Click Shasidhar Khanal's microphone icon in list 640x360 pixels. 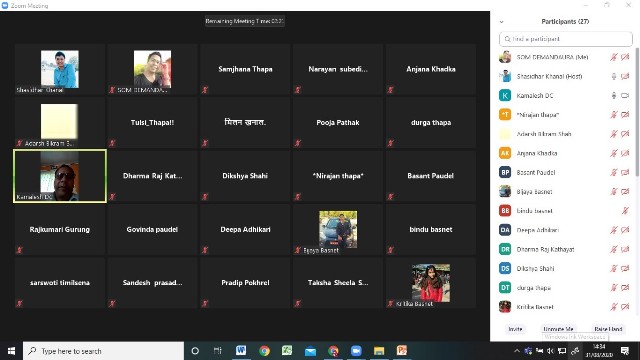click(613, 76)
